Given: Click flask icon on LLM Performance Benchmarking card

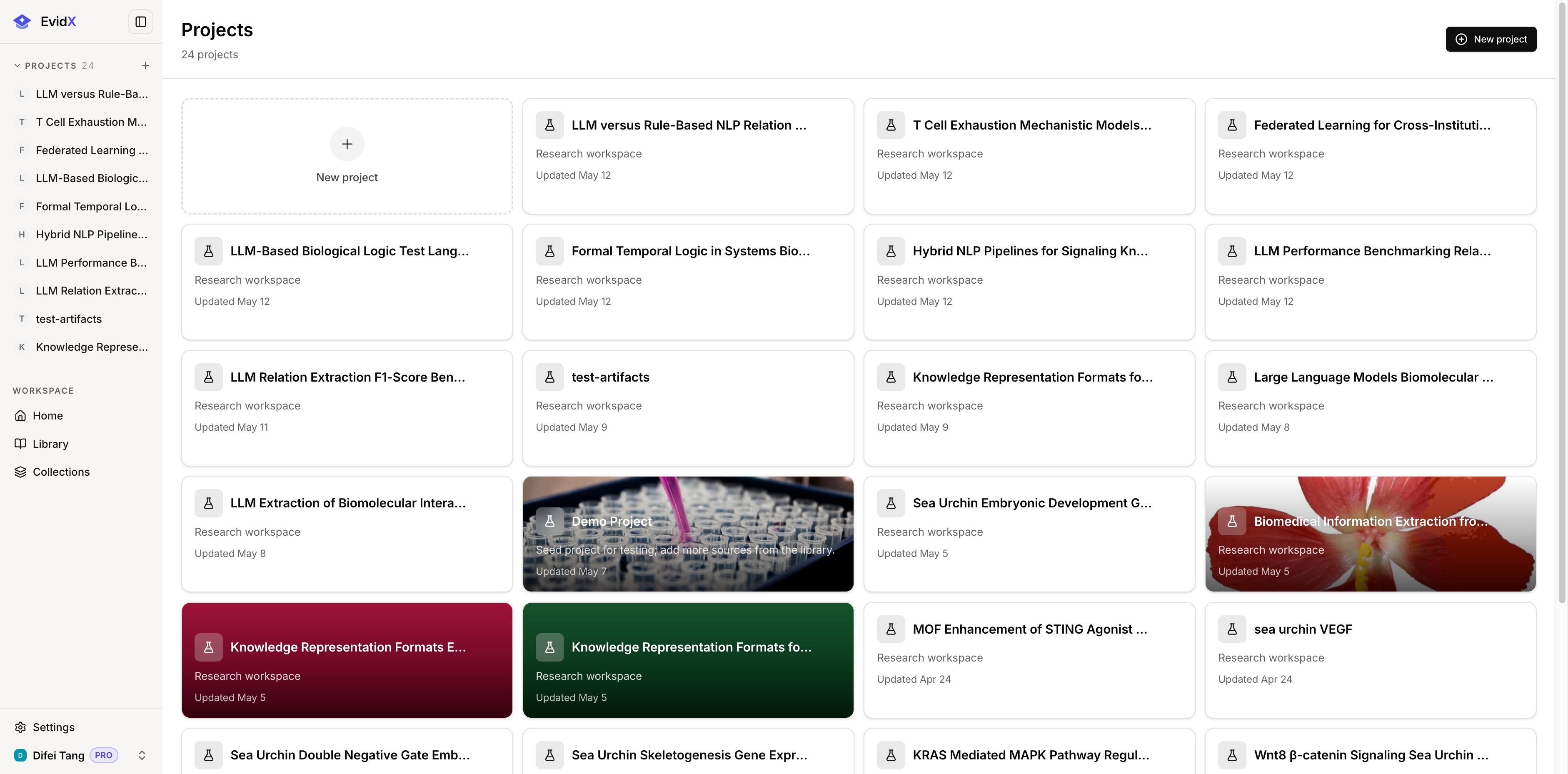Looking at the screenshot, I should (x=1232, y=251).
